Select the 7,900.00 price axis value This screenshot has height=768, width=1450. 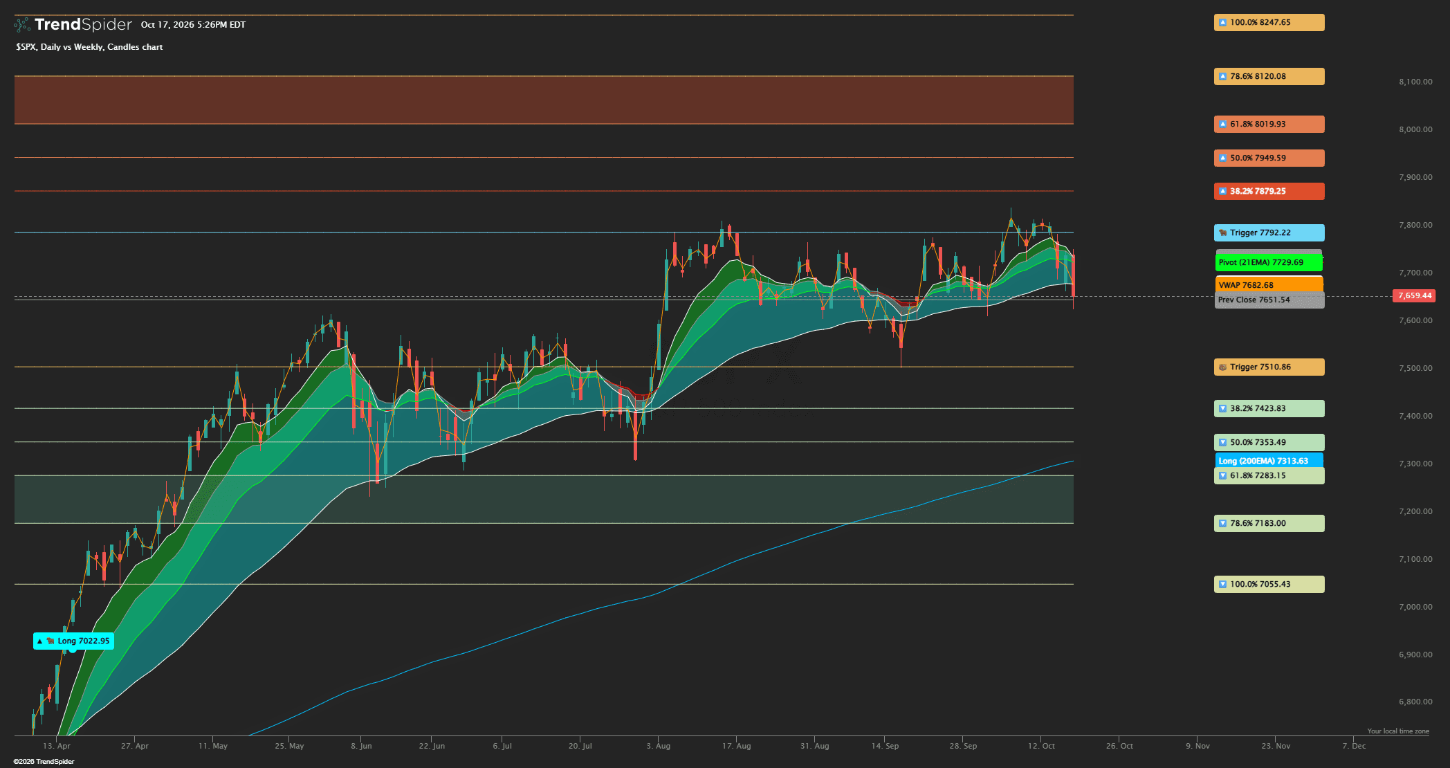[x=1414, y=178]
